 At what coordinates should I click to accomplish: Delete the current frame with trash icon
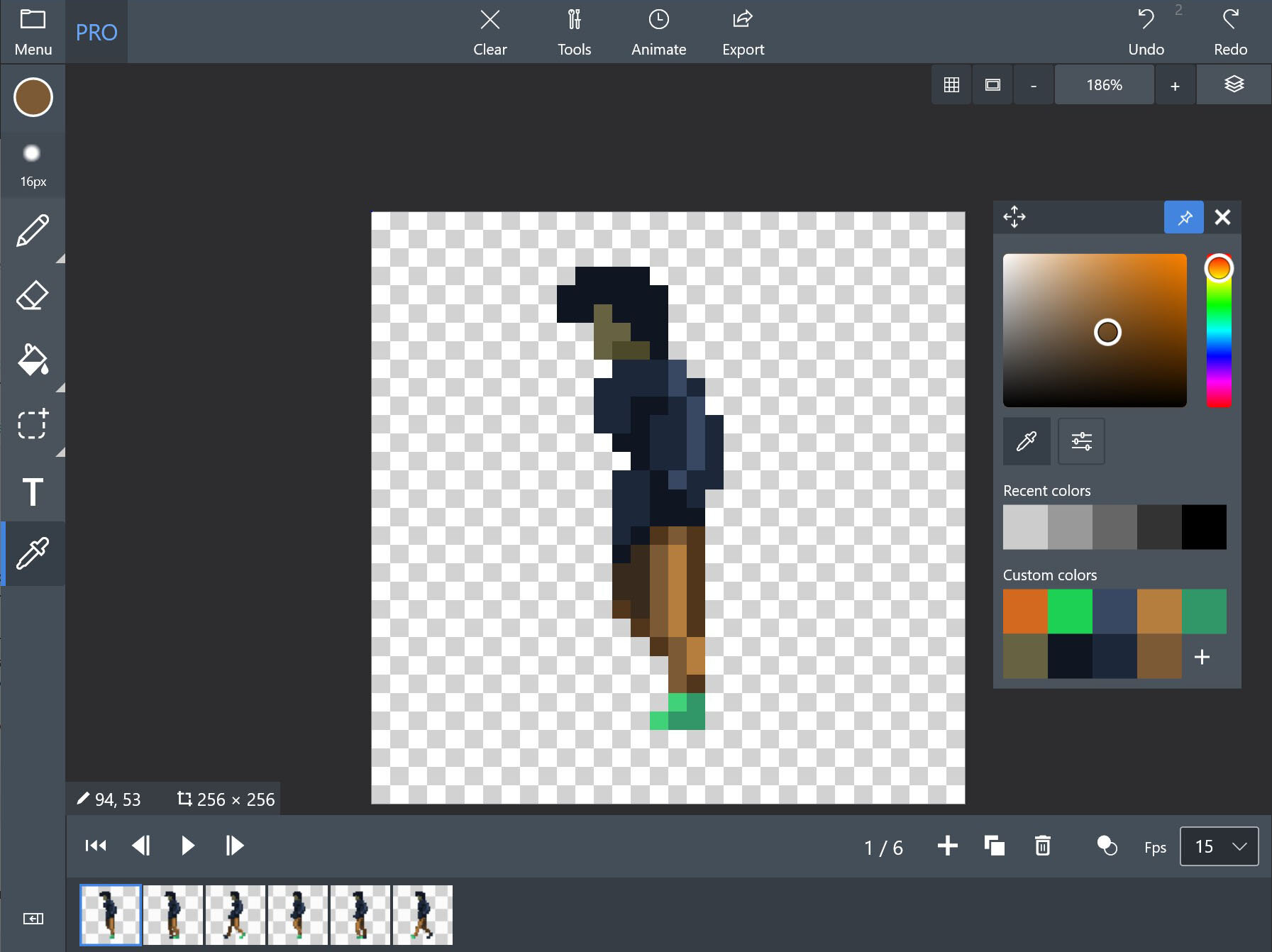click(x=1042, y=846)
